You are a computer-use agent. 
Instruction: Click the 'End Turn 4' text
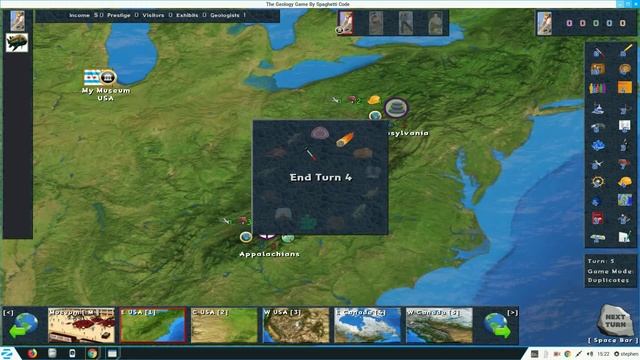pos(321,177)
